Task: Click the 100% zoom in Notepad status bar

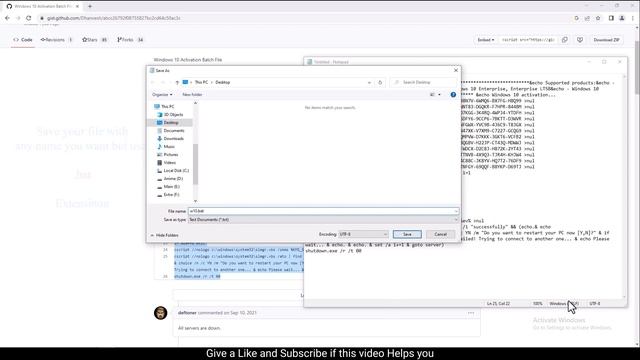Action: tap(538, 304)
